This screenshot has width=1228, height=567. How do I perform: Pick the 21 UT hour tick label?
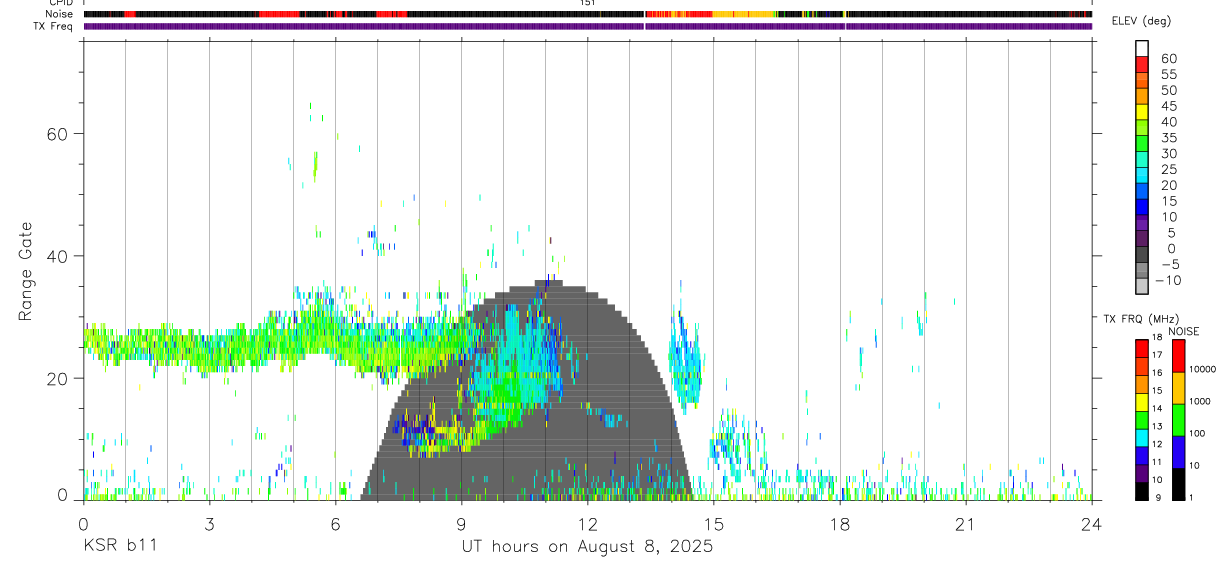coord(965,524)
